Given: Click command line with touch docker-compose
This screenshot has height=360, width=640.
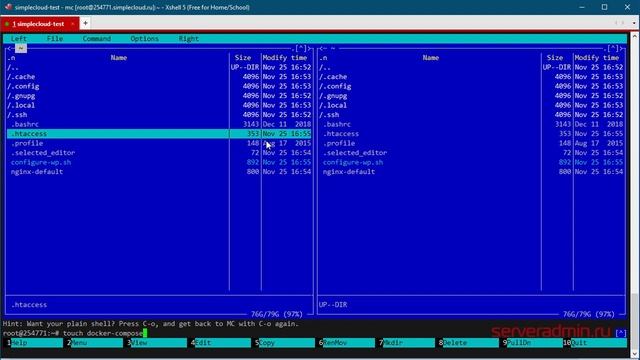Looking at the screenshot, I should (308, 333).
